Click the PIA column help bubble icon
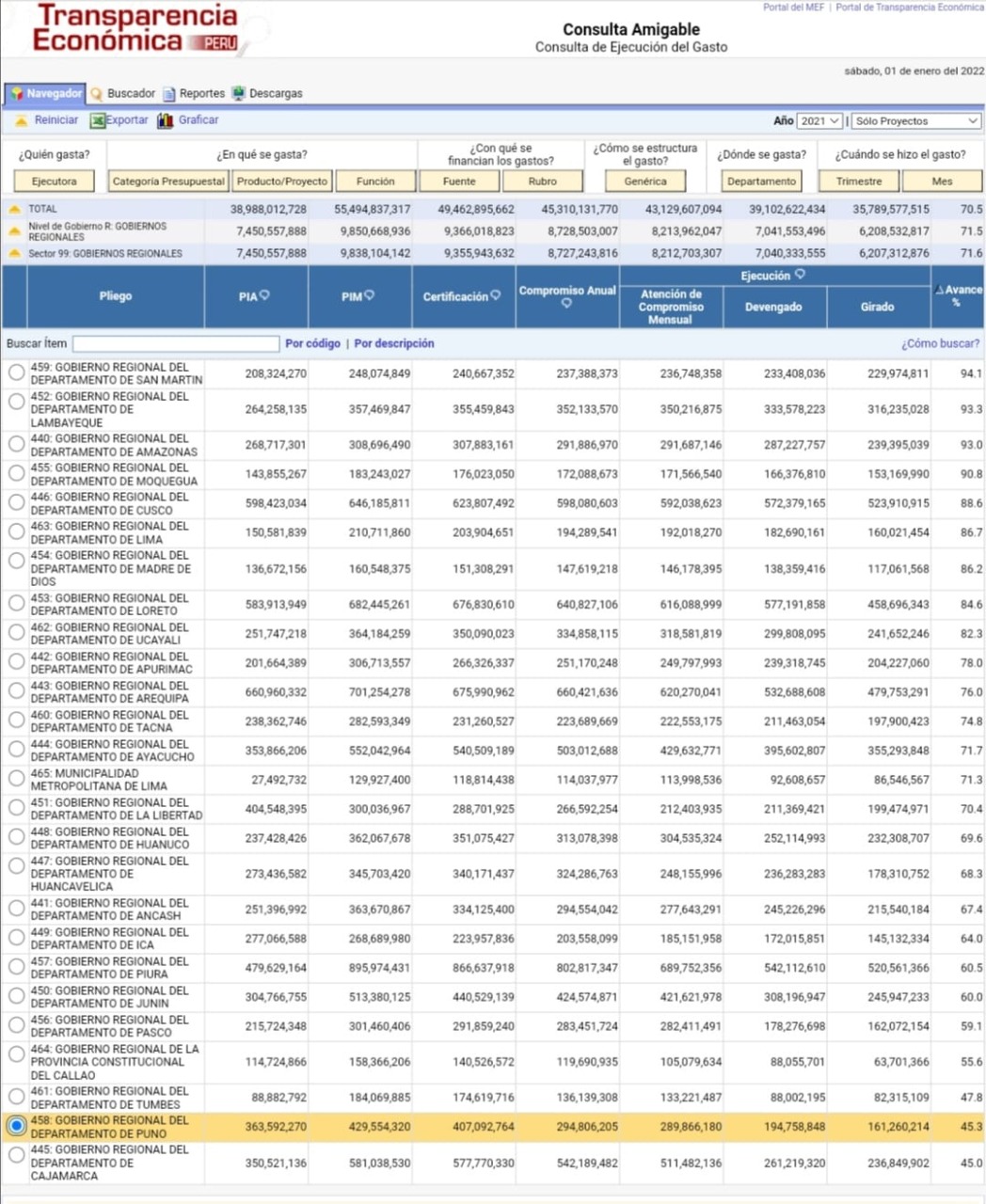Screen dimensions: 986x1204 click(264, 295)
